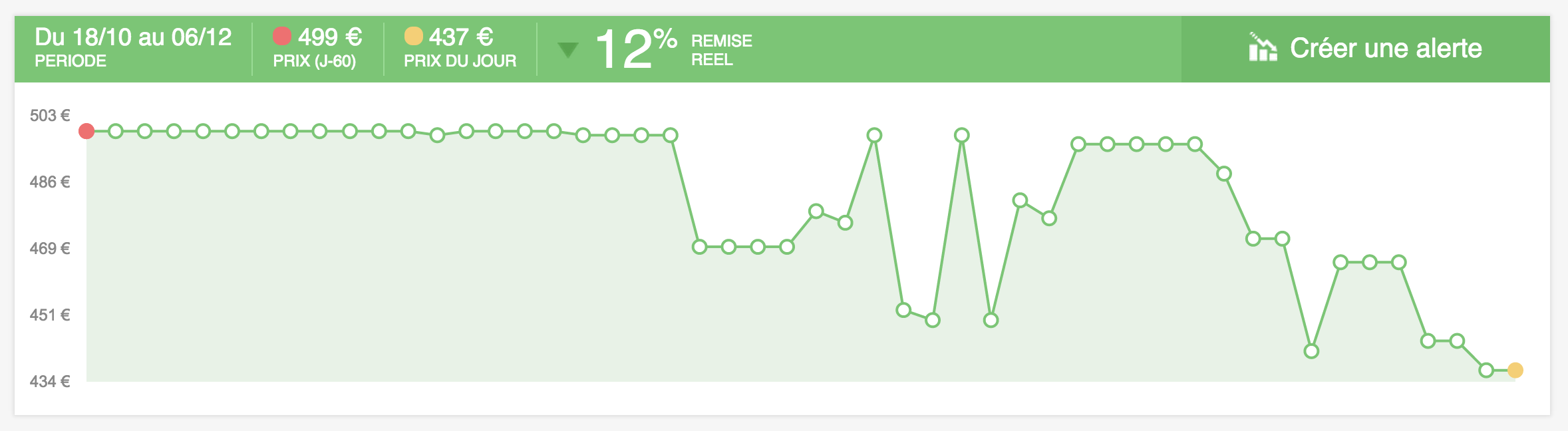Click the REMISE REEL label
Screen dimensions: 1568x431
tap(721, 50)
